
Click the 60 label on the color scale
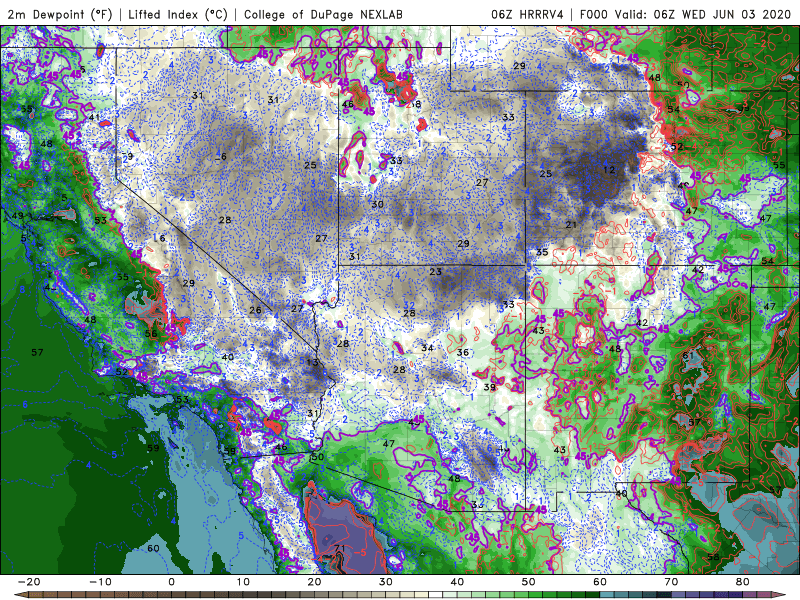tap(600, 582)
